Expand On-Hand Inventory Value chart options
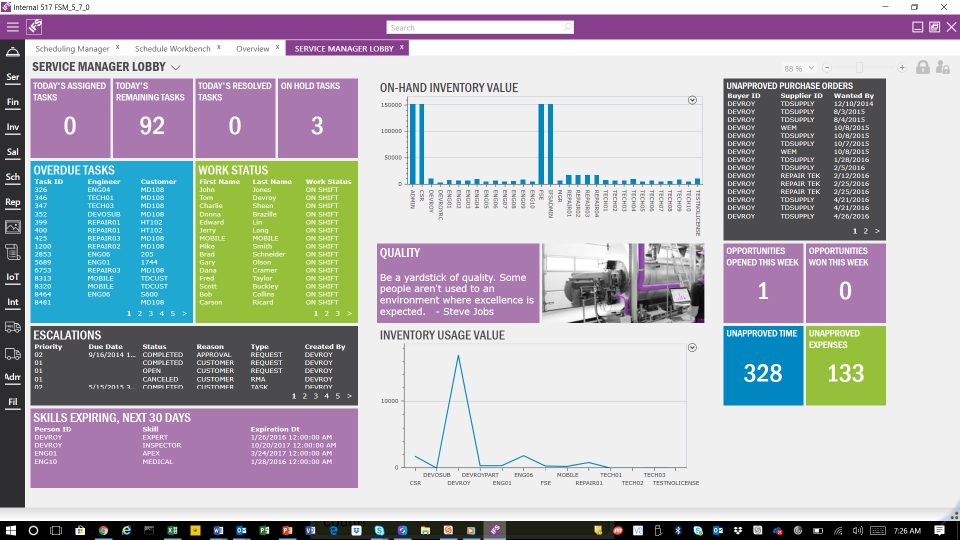The width and height of the screenshot is (960, 540). pyautogui.click(x=692, y=100)
